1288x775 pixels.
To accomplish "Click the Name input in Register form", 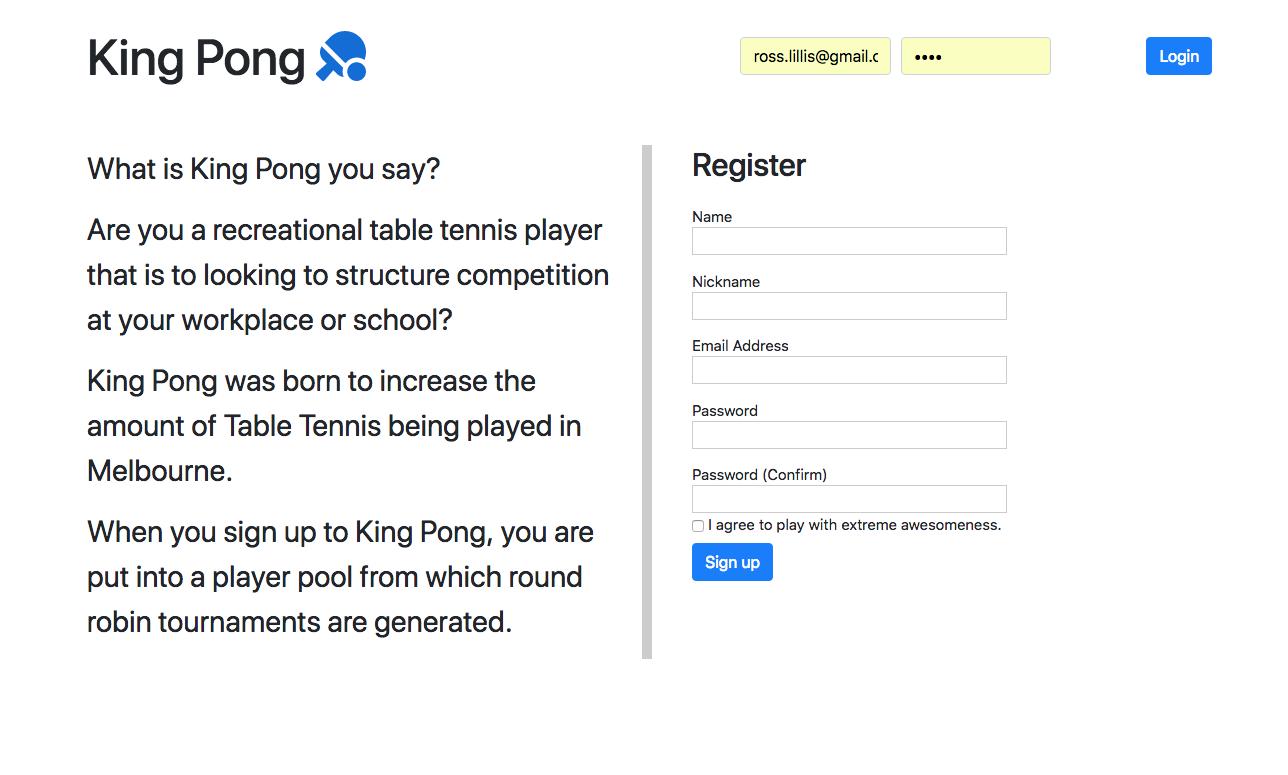I will tap(849, 241).
